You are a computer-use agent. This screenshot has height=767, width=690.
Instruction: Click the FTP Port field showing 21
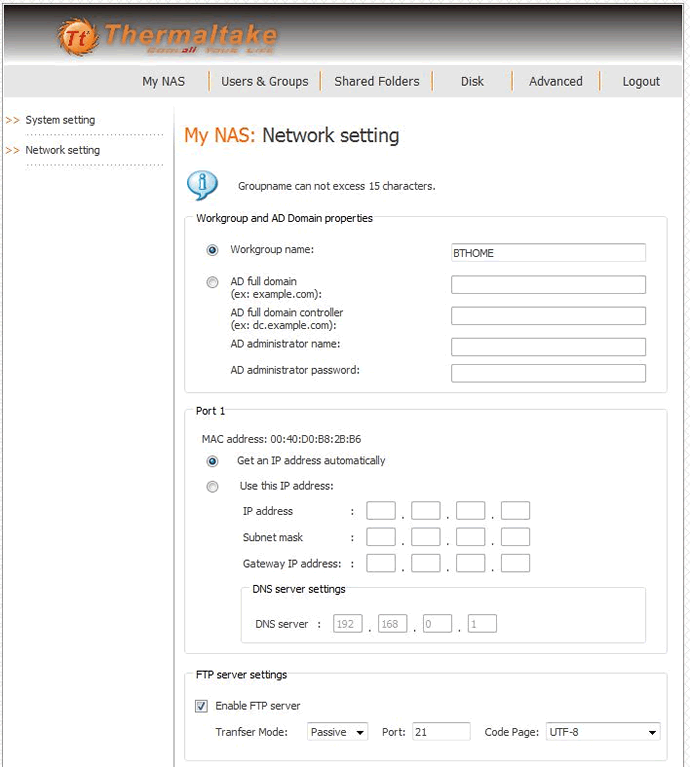tap(441, 732)
